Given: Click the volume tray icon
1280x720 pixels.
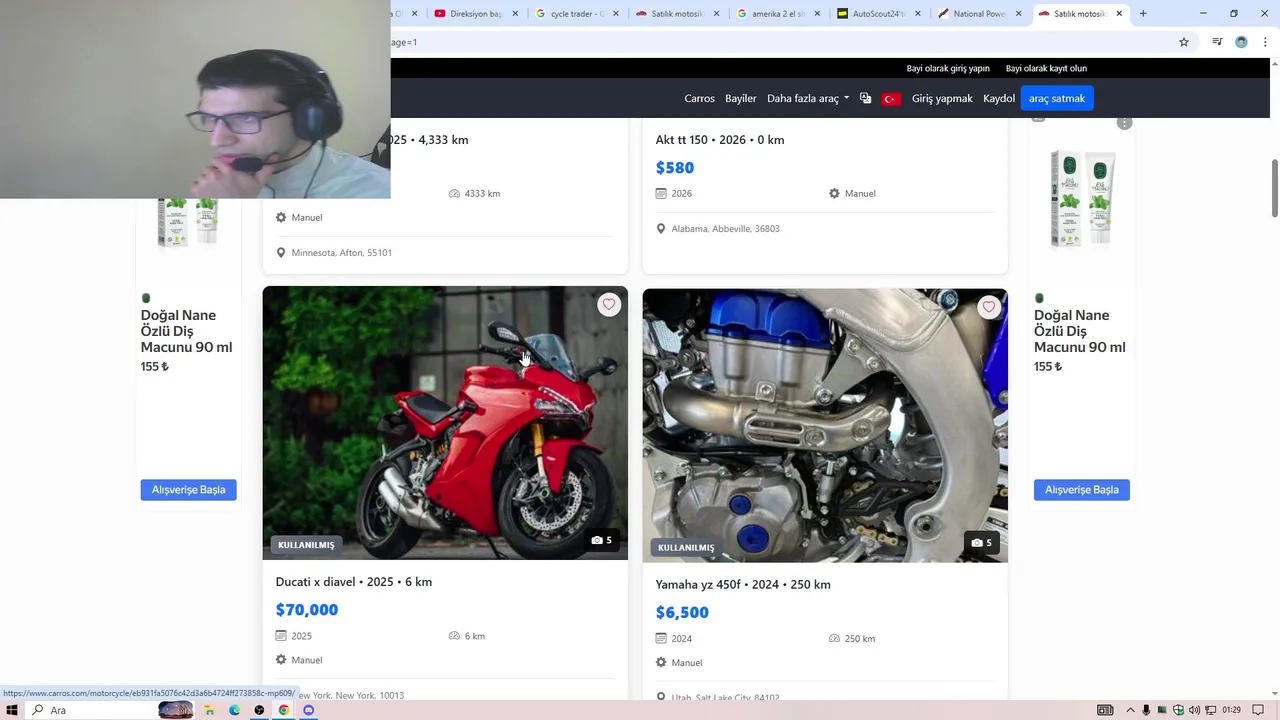Looking at the screenshot, I should (1194, 710).
